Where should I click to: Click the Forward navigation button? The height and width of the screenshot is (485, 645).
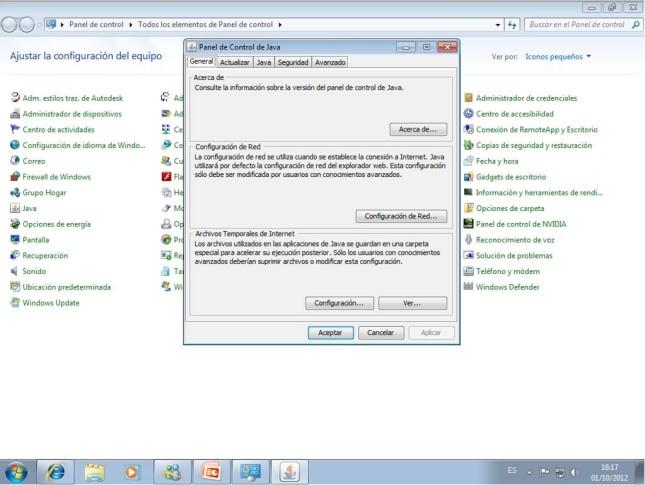[27, 25]
